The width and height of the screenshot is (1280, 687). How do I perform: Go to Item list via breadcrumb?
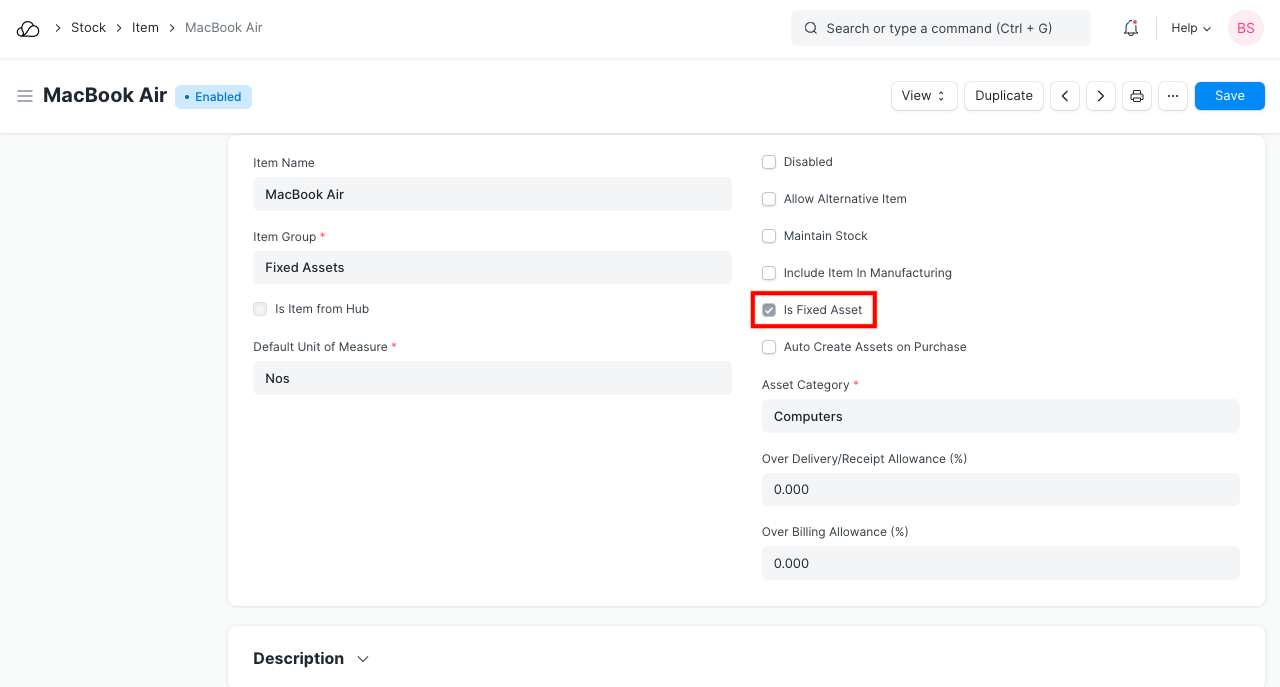(x=145, y=28)
